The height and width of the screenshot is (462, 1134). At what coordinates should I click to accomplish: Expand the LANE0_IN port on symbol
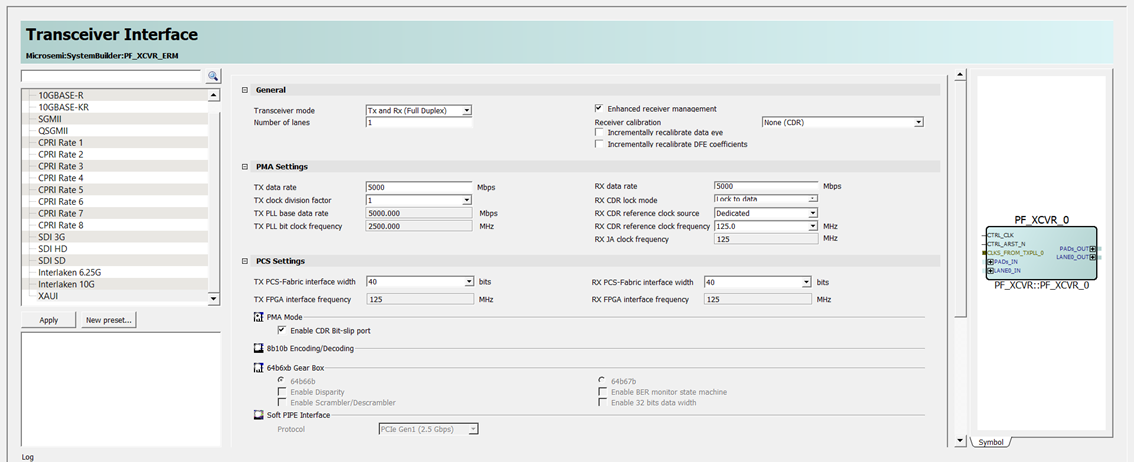[x=990, y=271]
